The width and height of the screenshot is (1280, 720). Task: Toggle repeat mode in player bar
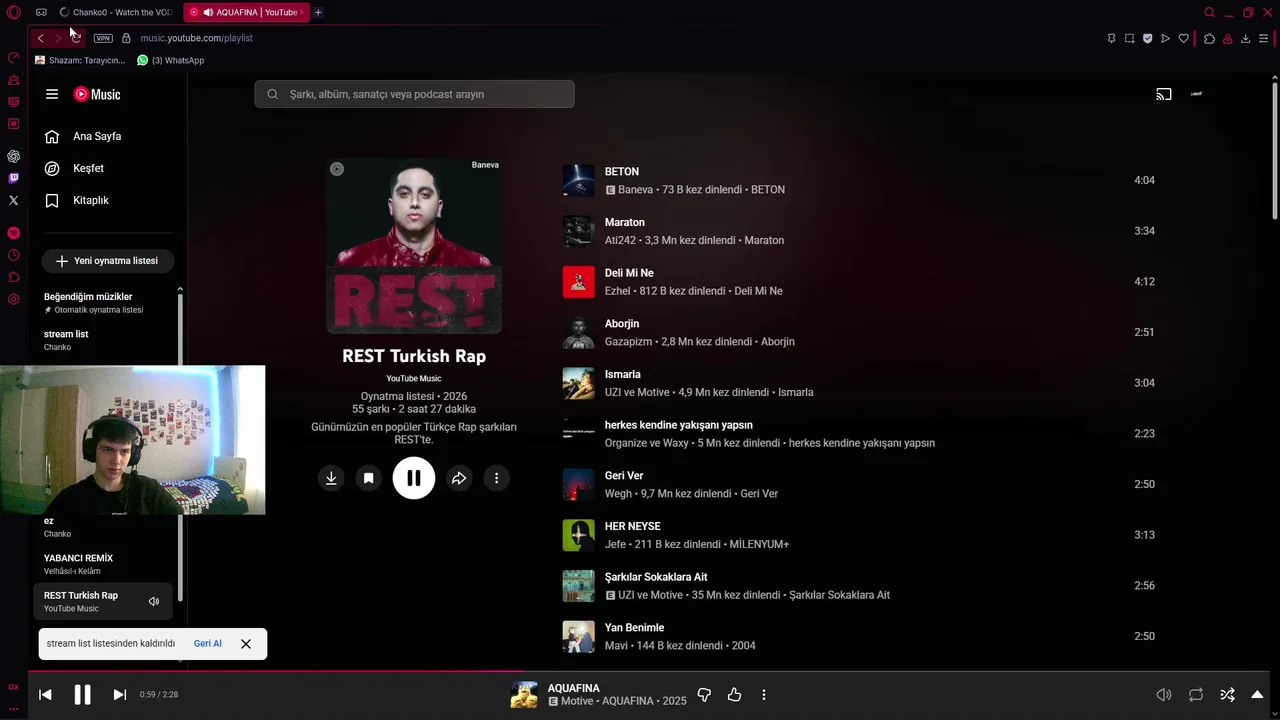1196,694
